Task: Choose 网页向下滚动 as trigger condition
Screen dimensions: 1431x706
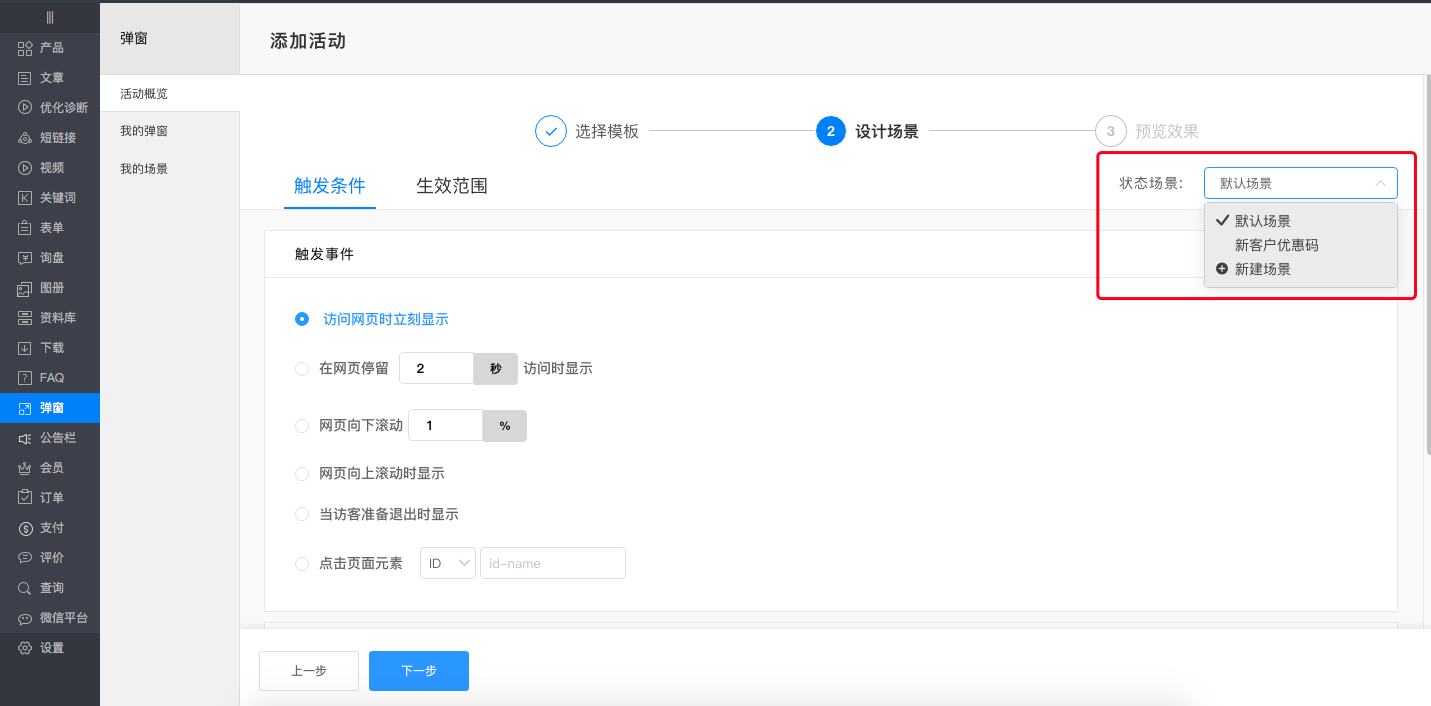Action: tap(302, 425)
